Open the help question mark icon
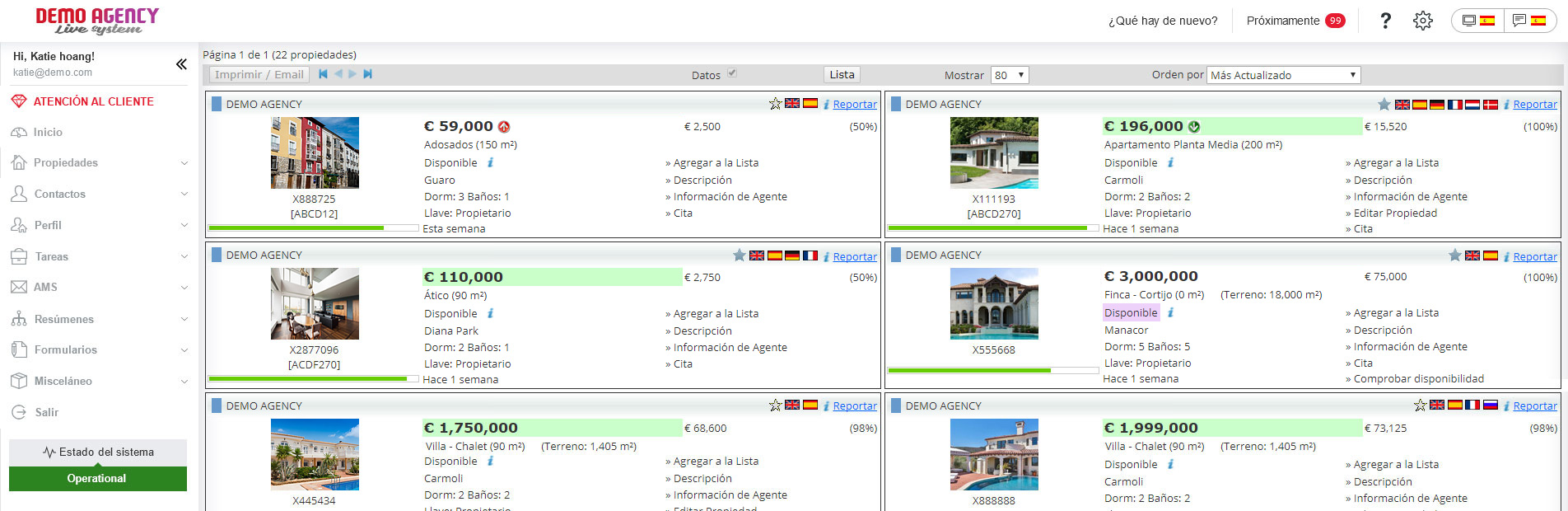The width and height of the screenshot is (1568, 511). point(1385,21)
